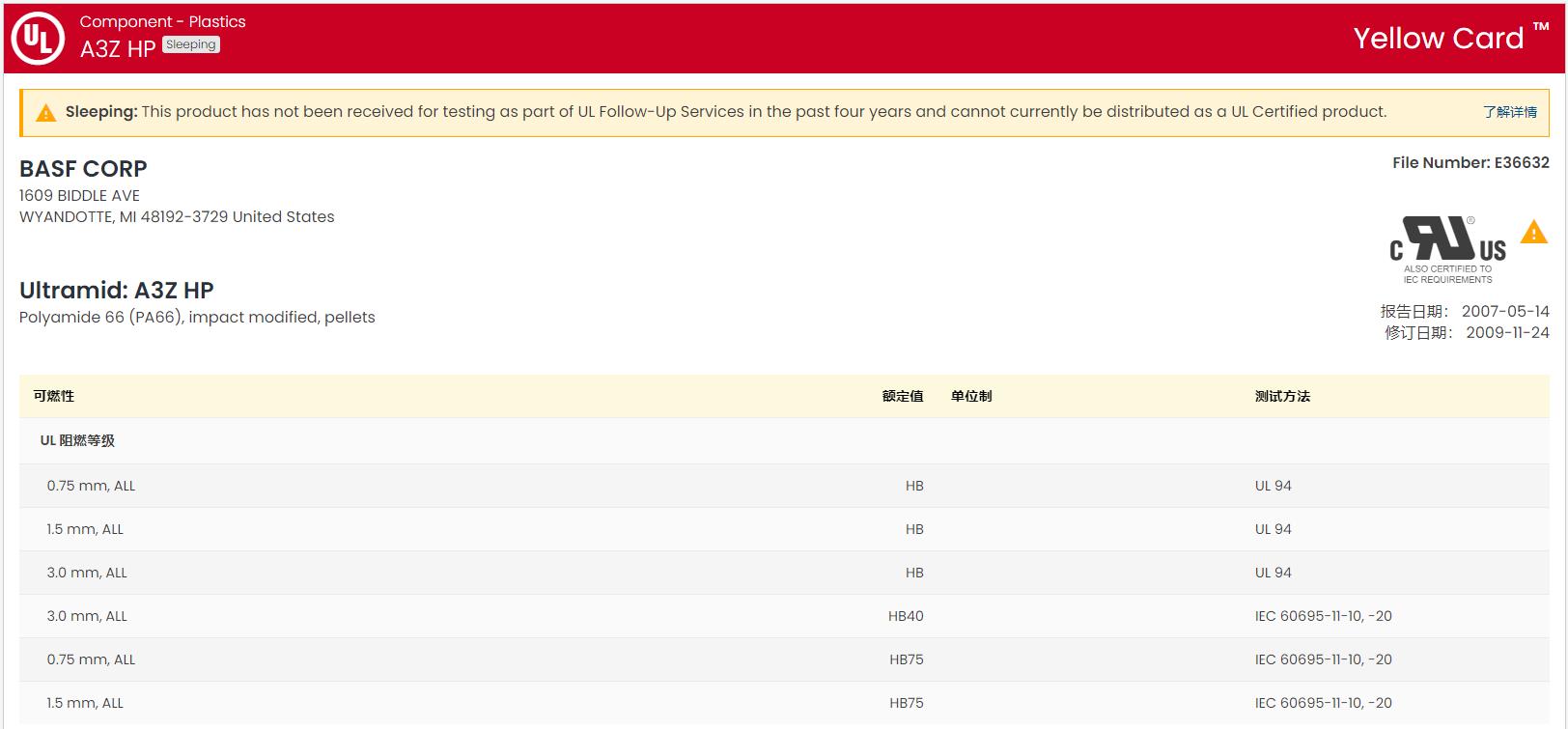Click the Sleeping status badge
Viewport: 1568px width, 729px height.
(191, 44)
